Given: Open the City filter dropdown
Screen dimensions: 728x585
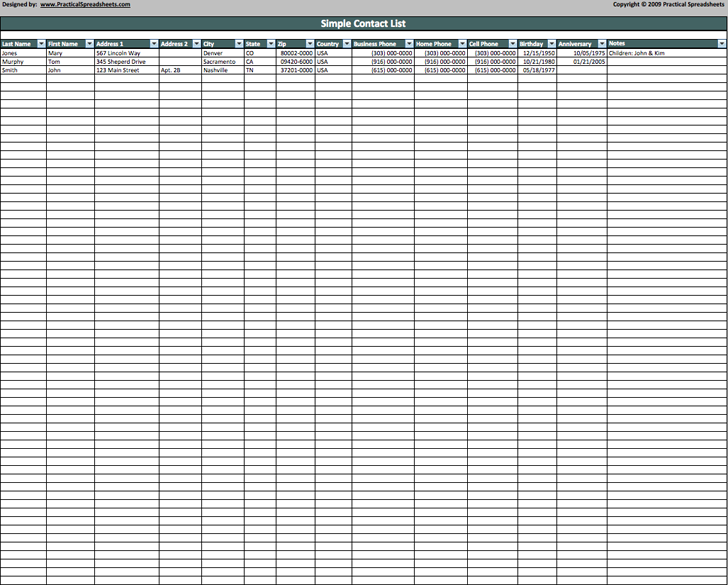Looking at the screenshot, I should pos(239,44).
